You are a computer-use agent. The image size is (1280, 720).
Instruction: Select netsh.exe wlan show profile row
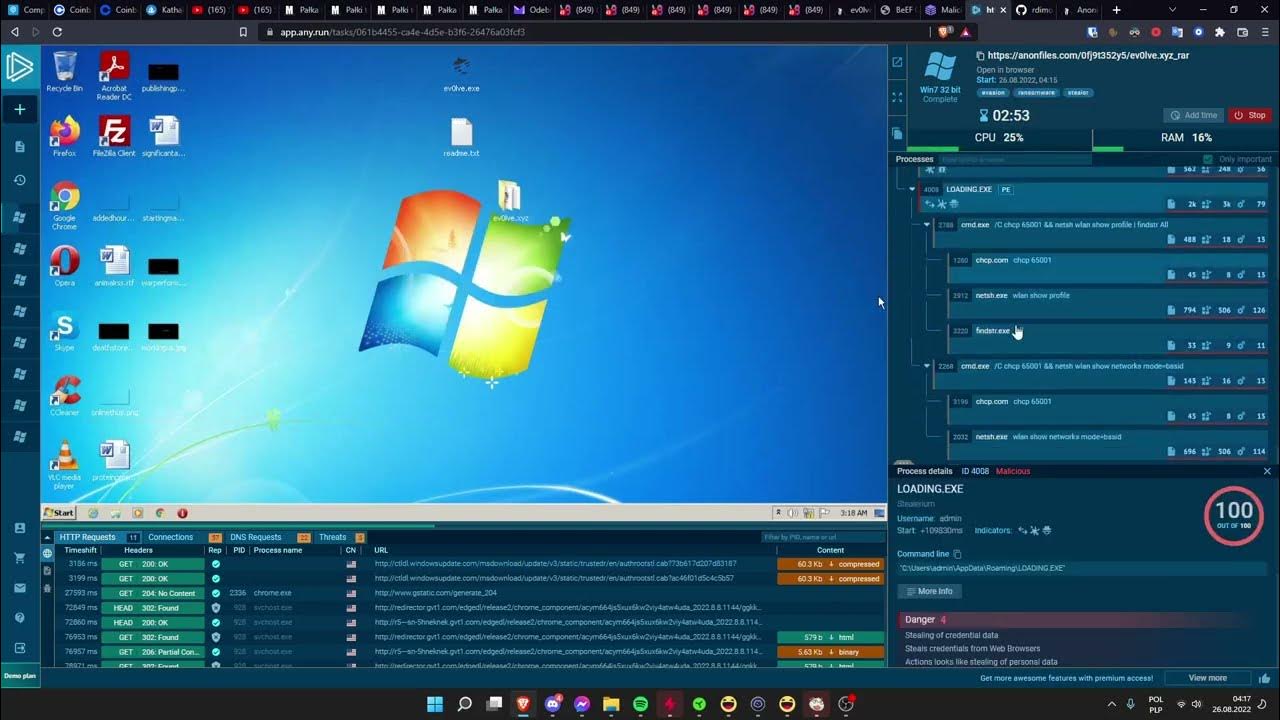[1108, 302]
